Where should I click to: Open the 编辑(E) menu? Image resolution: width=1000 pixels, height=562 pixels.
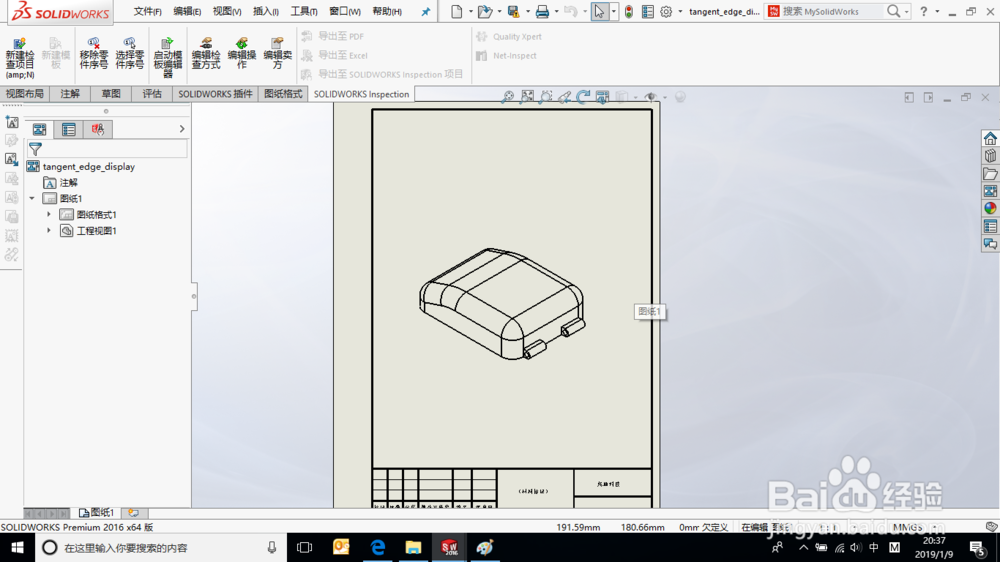(188, 11)
